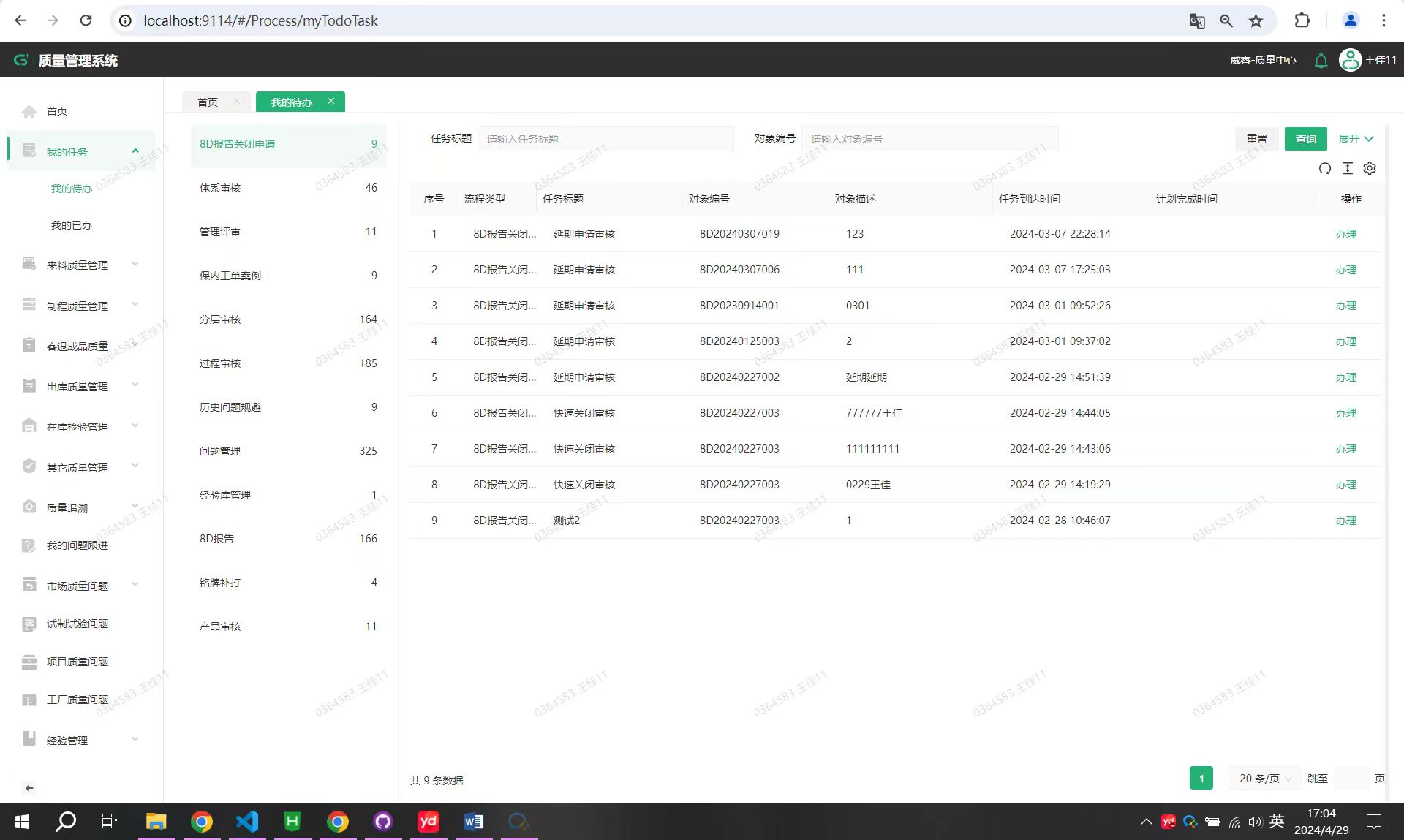Collapse the 我的任务 menu
The height and width of the screenshot is (840, 1404).
135,151
